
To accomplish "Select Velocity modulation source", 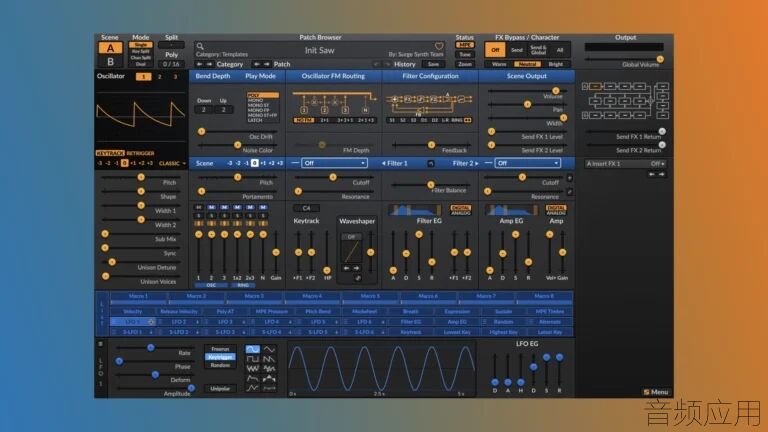I will pyautogui.click(x=133, y=312).
